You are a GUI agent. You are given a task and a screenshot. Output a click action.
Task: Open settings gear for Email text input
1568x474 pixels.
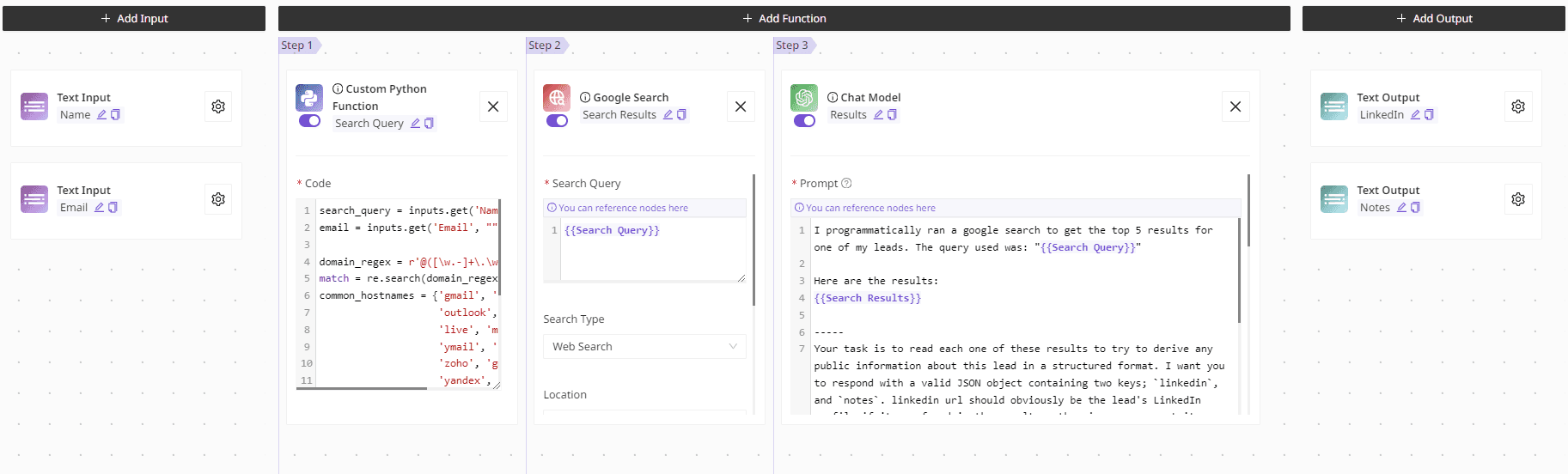[218, 199]
